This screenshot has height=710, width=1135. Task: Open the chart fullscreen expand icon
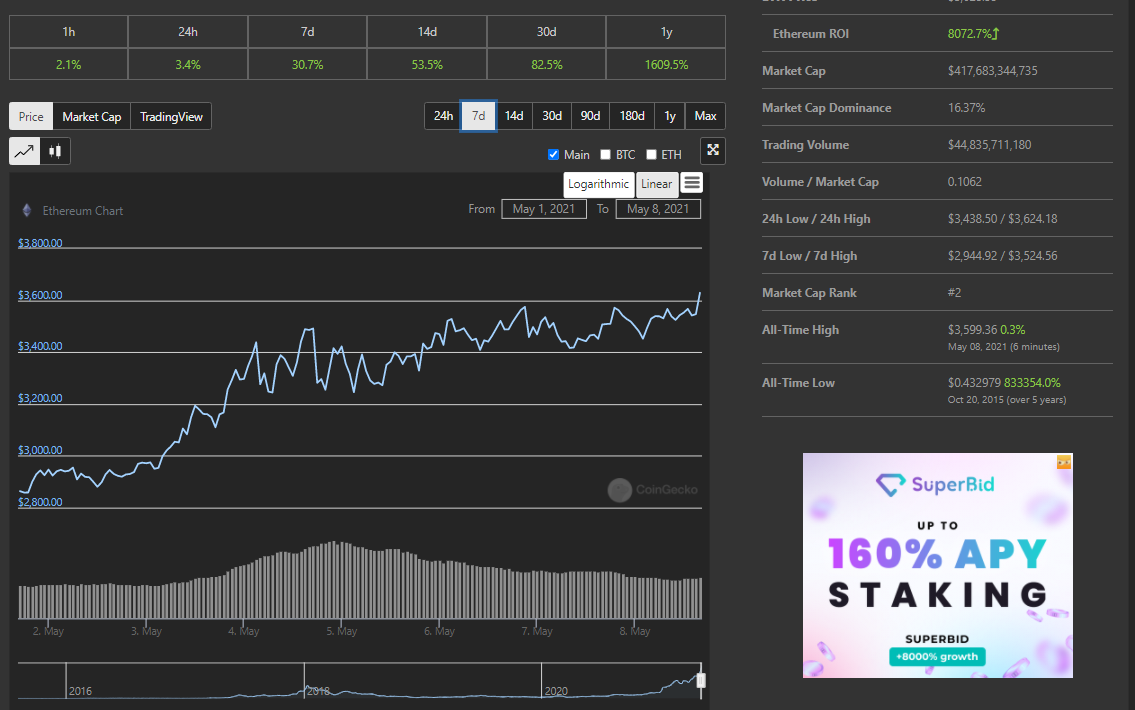pos(713,151)
